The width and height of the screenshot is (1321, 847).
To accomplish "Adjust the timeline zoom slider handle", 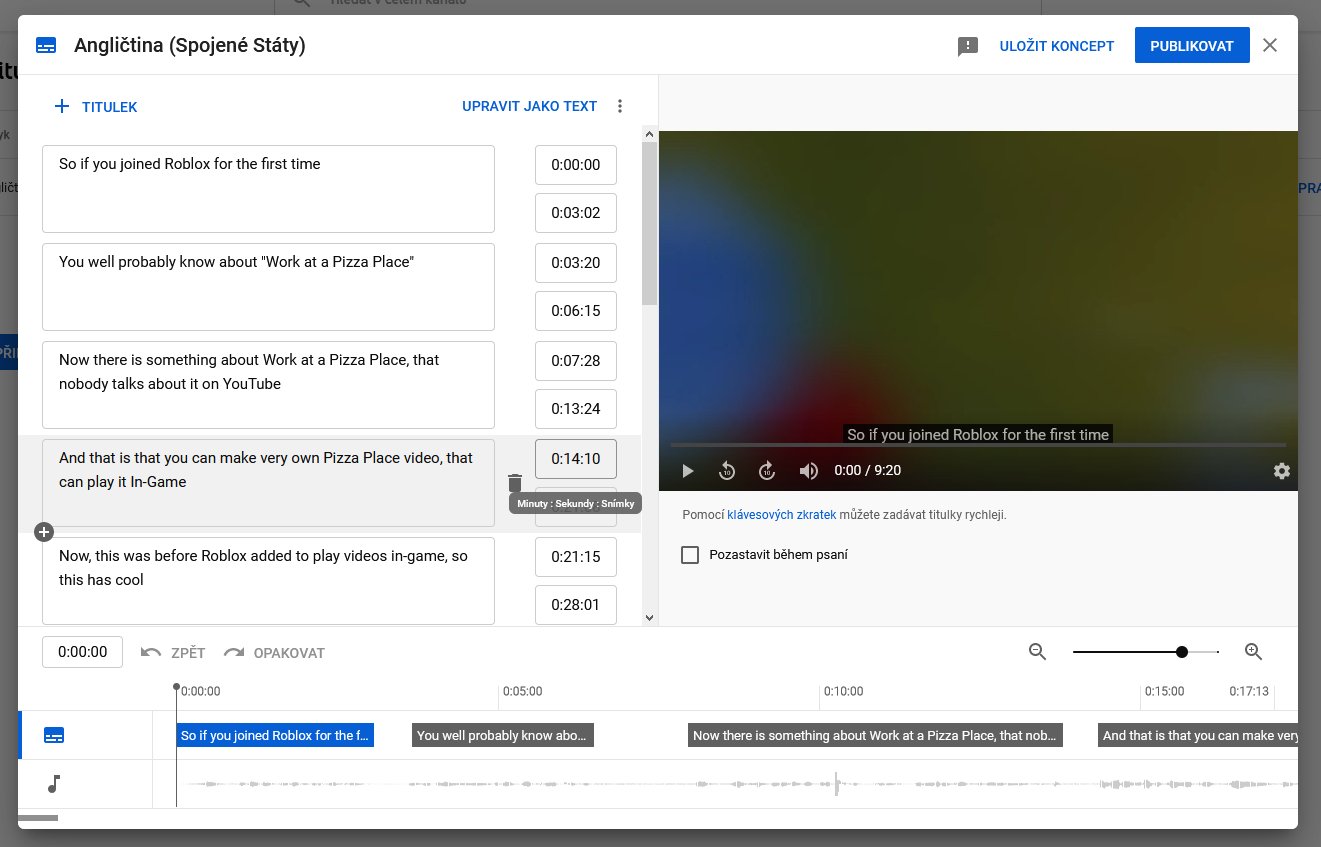I will tap(1182, 652).
